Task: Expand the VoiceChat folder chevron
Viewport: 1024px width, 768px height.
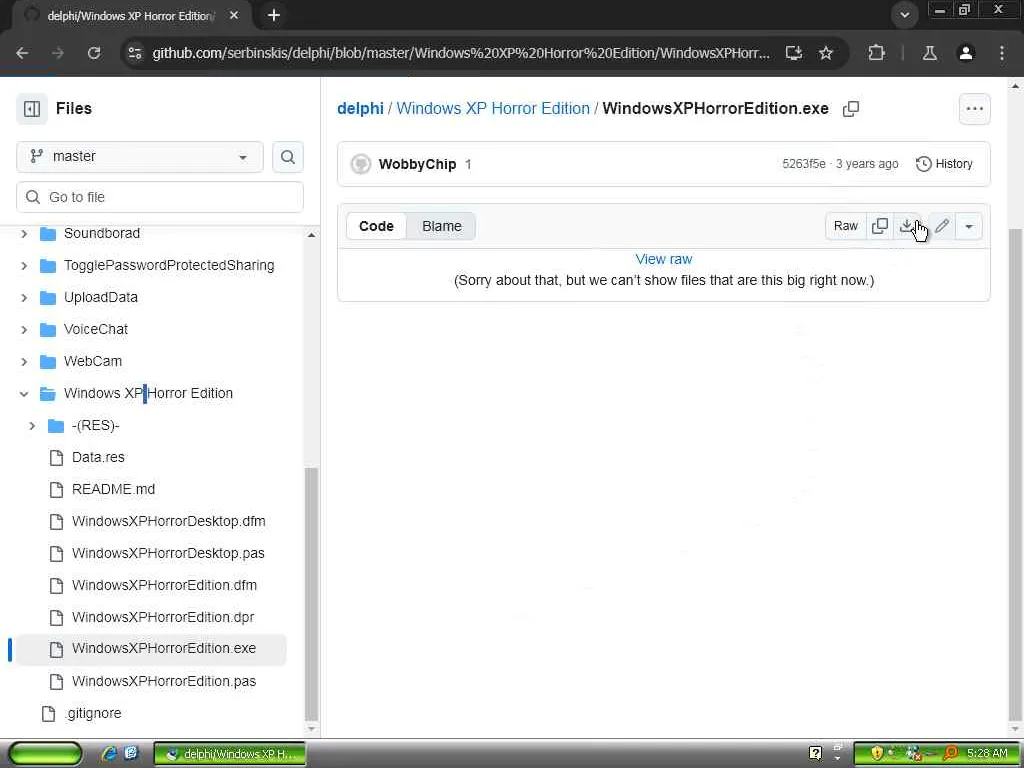Action: 24,329
